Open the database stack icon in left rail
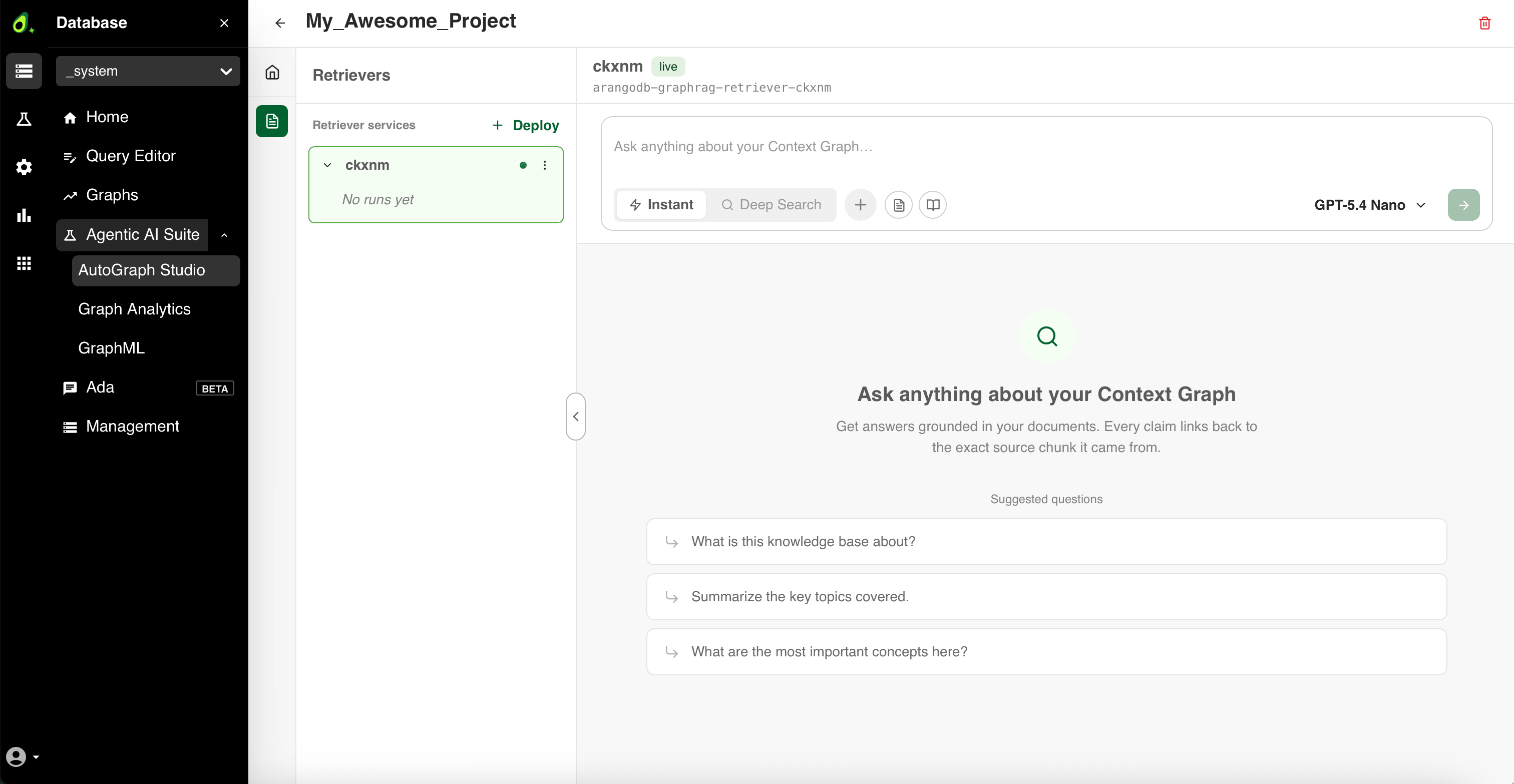This screenshot has width=1514, height=784. 24,71
